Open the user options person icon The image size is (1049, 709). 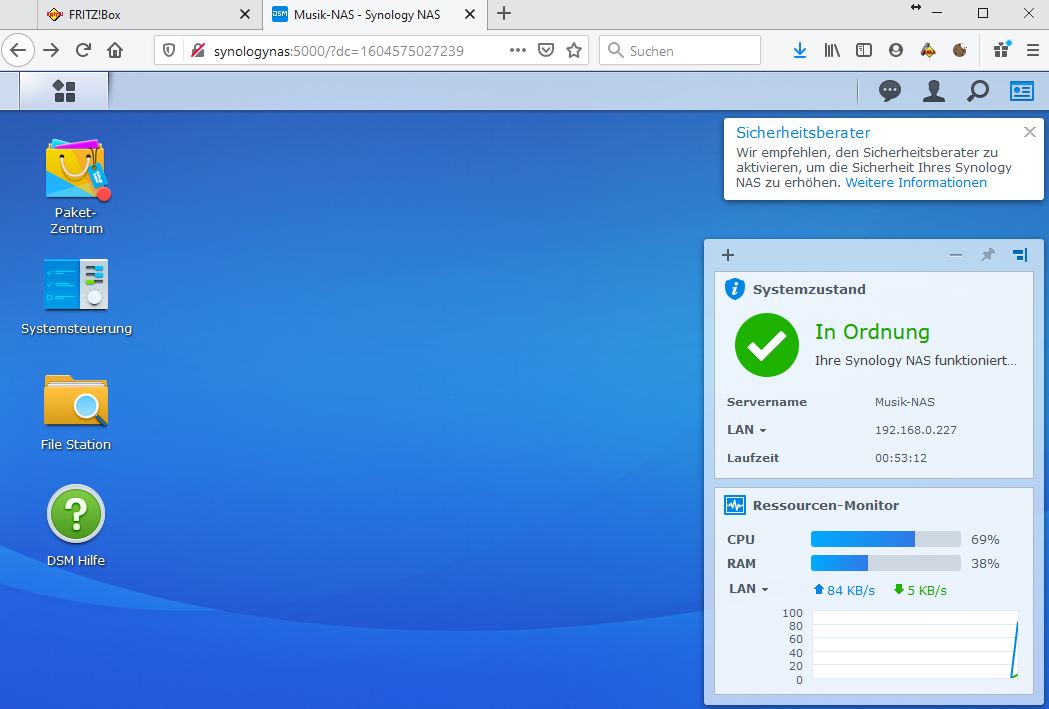(x=934, y=91)
